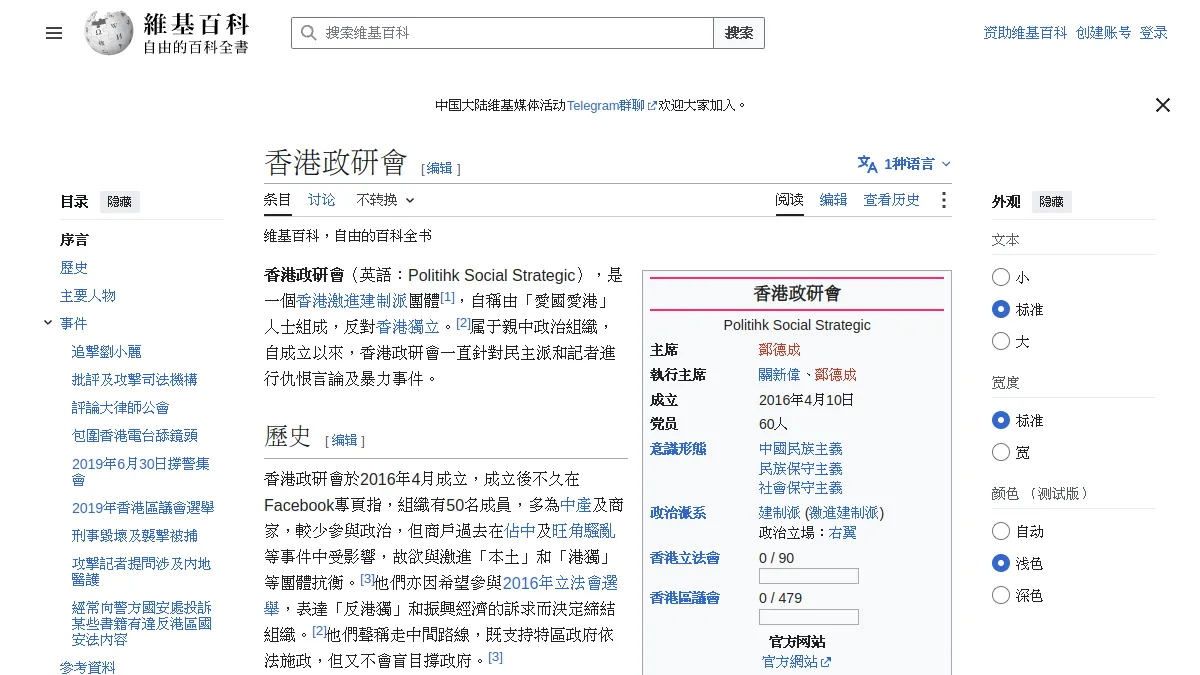The image size is (1200, 675).
Task: Select the 大 text size radio
Action: 1001,341
